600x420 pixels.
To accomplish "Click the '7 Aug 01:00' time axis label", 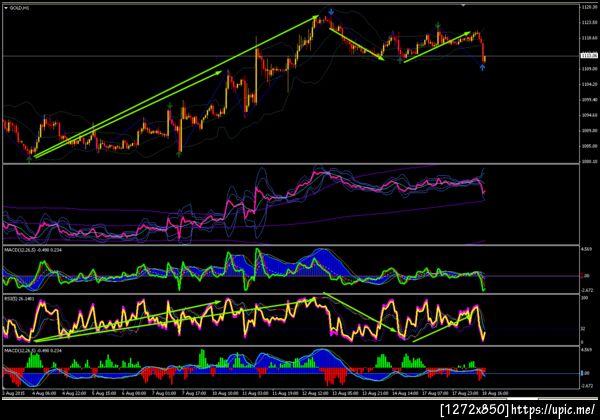I will [164, 393].
